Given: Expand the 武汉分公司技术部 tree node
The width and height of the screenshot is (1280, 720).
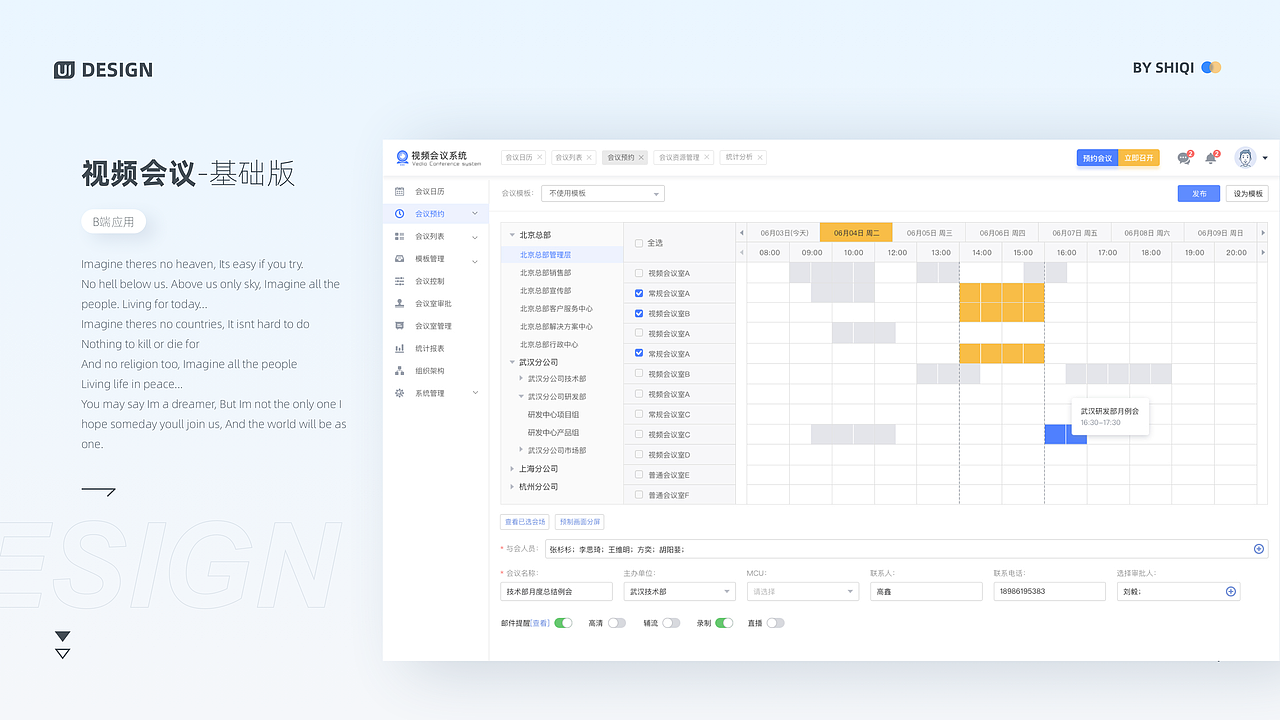Looking at the screenshot, I should (x=521, y=378).
